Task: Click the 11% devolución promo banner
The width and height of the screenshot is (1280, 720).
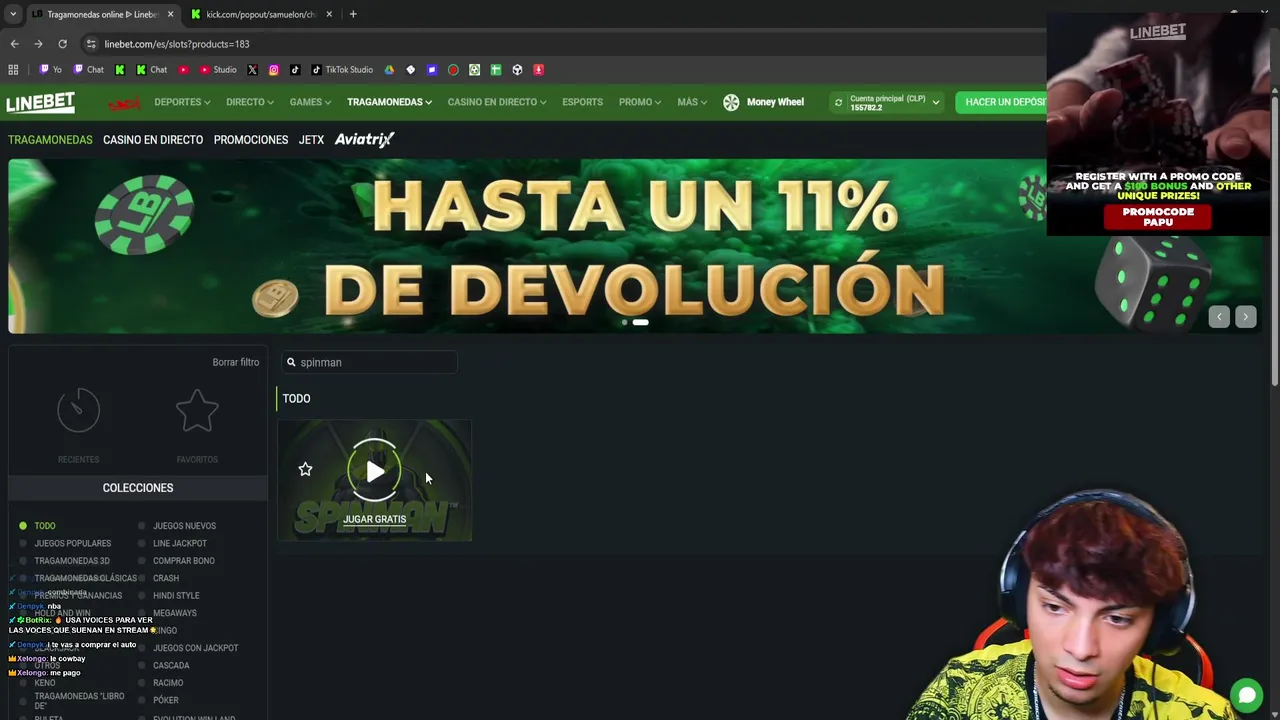Action: click(636, 246)
